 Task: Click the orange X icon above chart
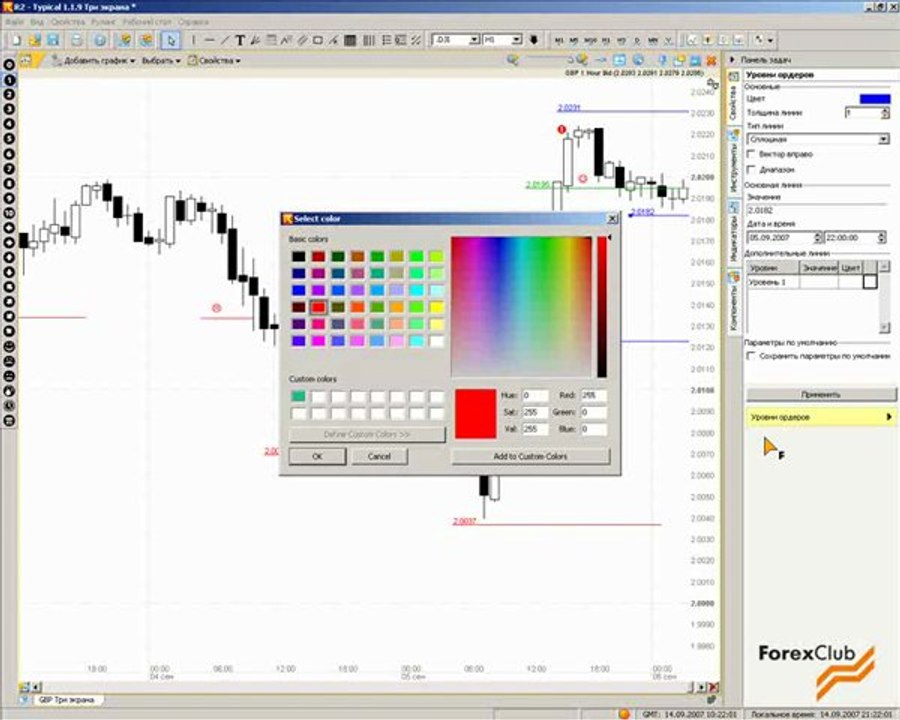711,60
